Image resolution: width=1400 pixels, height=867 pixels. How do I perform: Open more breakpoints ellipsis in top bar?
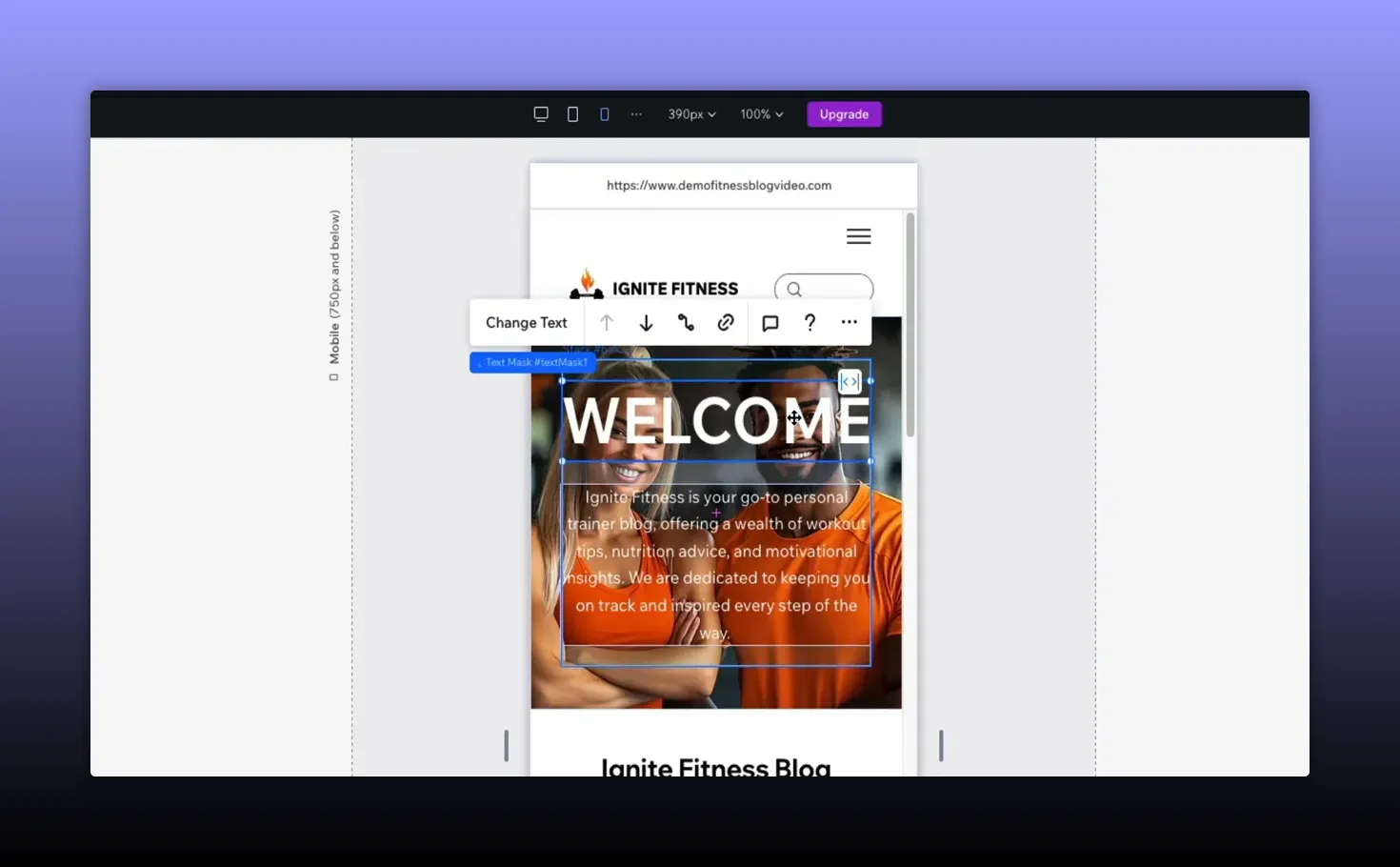[636, 114]
